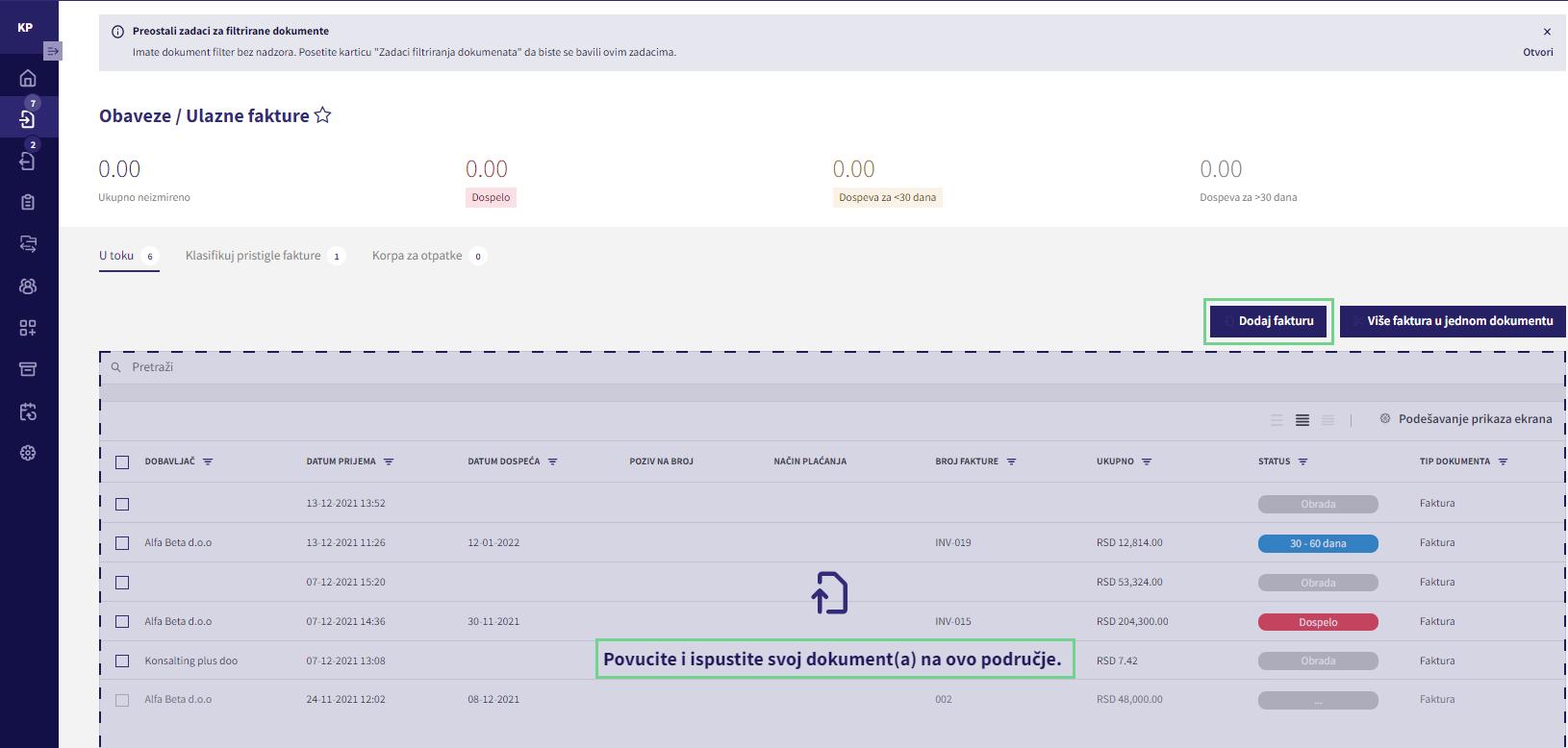Click invoice number INV-019
The image size is (1568, 748).
952,543
